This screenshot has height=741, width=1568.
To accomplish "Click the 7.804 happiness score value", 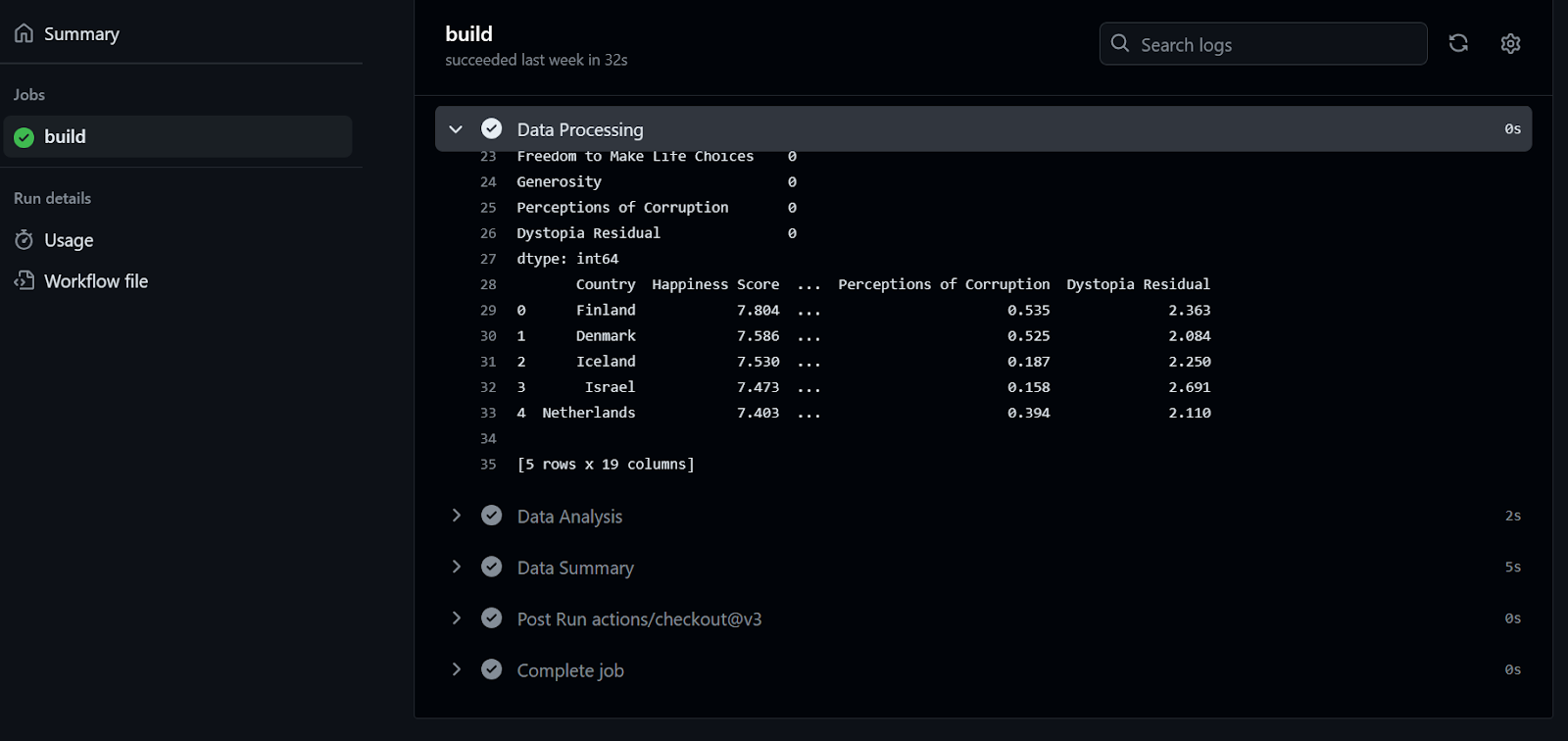I will tap(759, 310).
